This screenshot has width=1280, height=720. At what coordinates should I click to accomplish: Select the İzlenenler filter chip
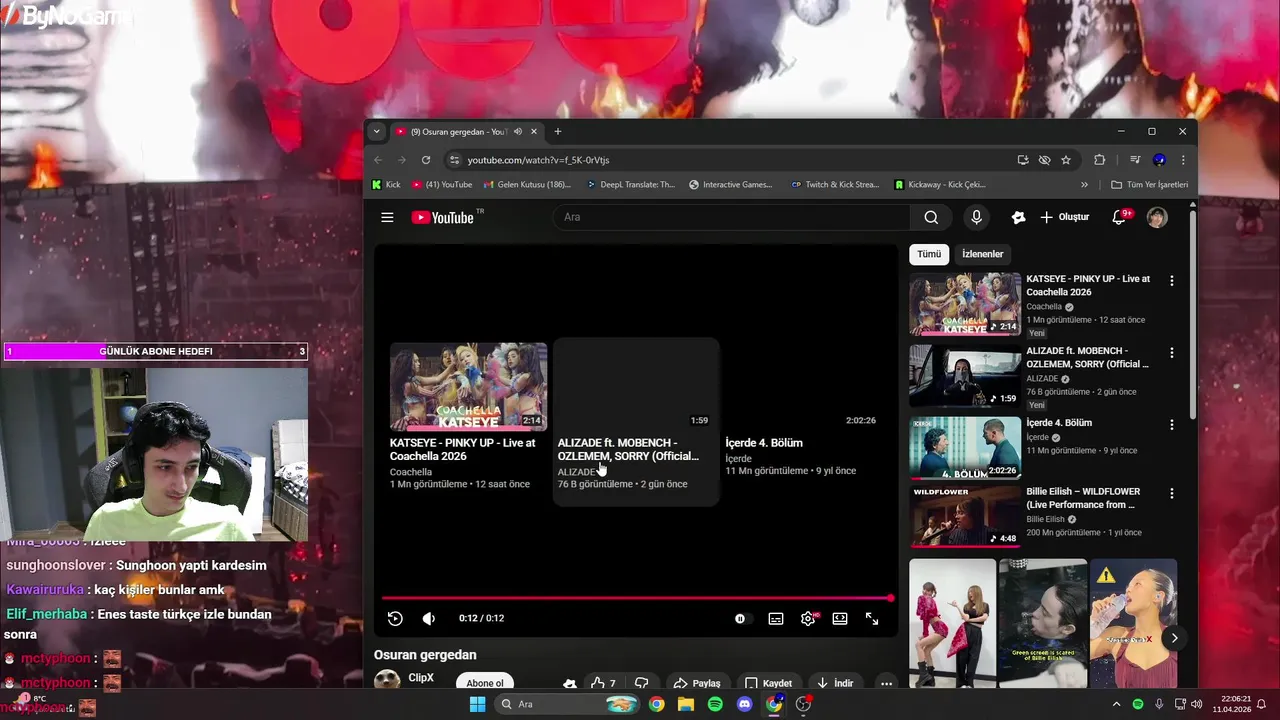(982, 254)
